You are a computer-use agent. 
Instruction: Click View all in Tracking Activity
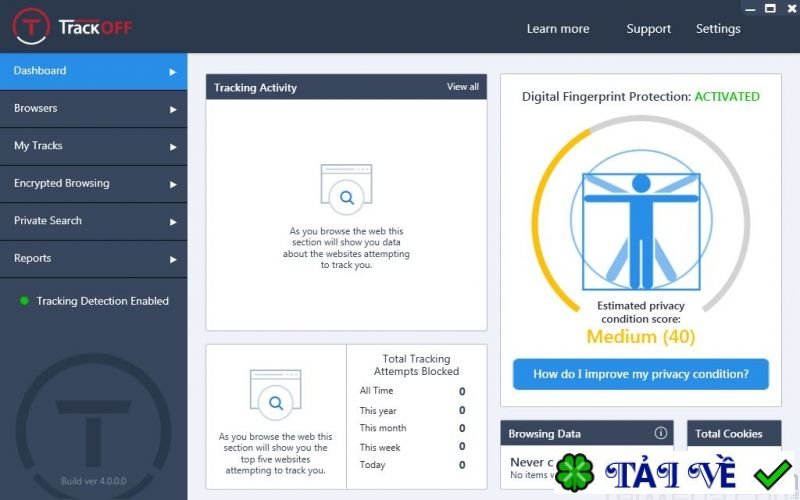[x=463, y=87]
